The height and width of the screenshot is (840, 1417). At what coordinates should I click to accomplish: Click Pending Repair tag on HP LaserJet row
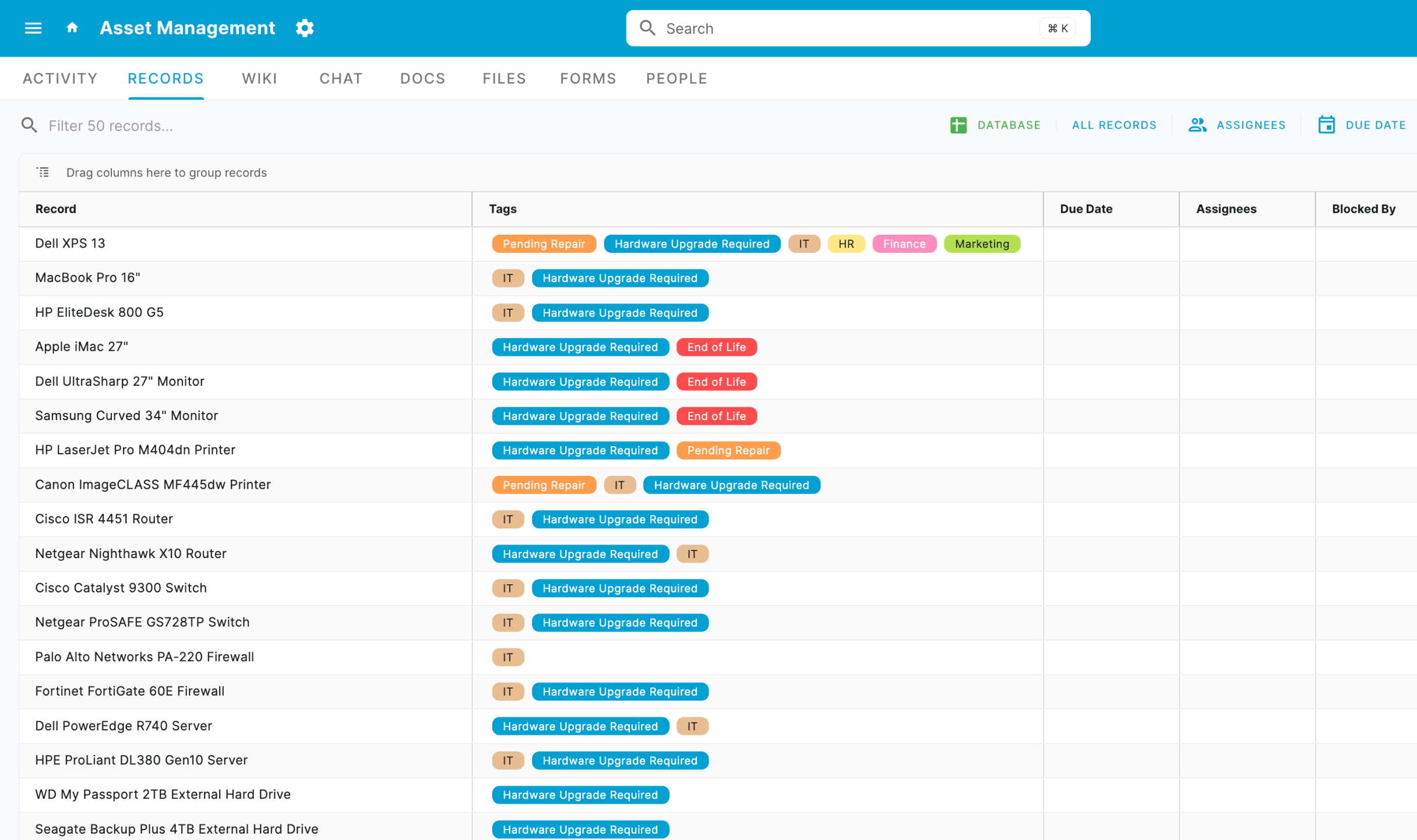pyautogui.click(x=728, y=450)
